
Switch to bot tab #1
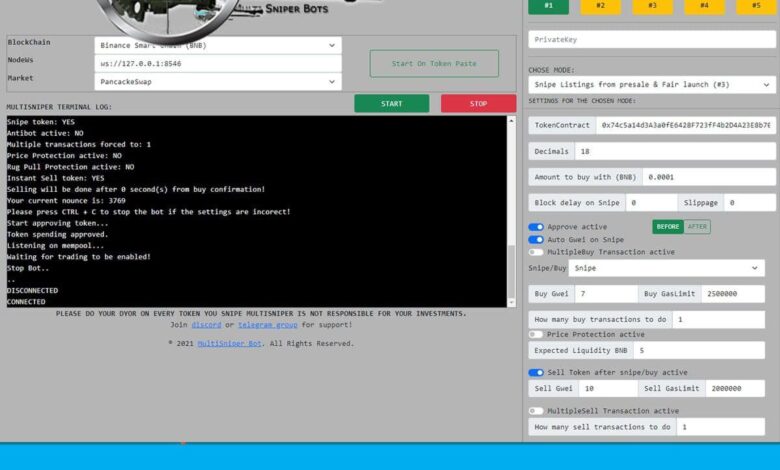point(548,6)
